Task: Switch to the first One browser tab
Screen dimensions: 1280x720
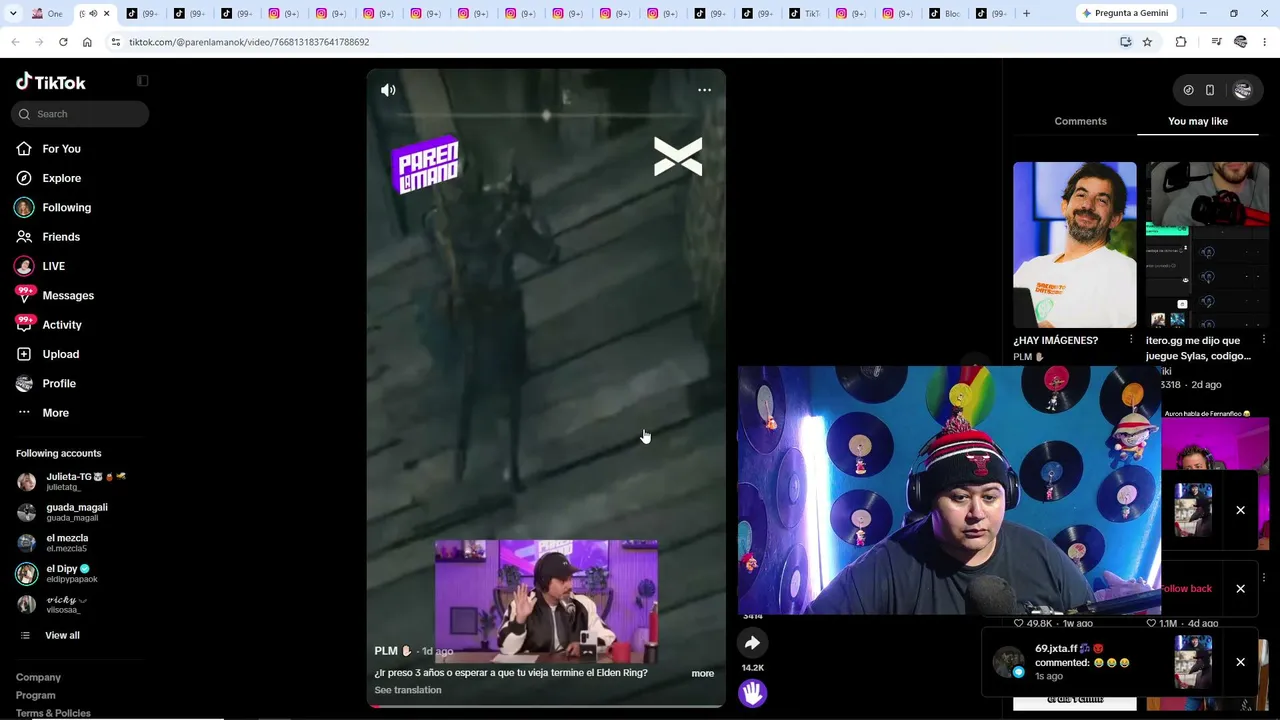Action: coord(48,13)
